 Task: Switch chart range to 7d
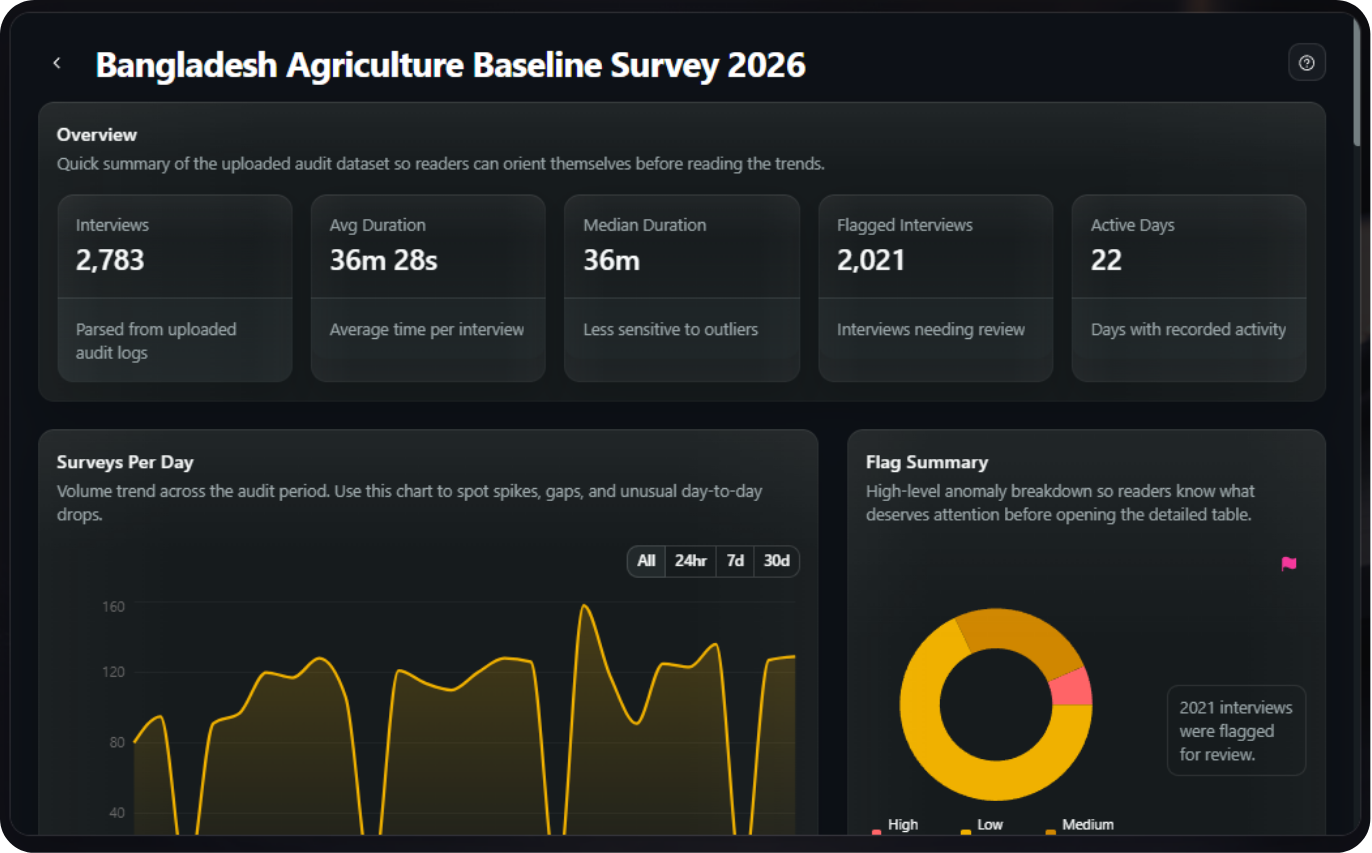[x=735, y=561]
